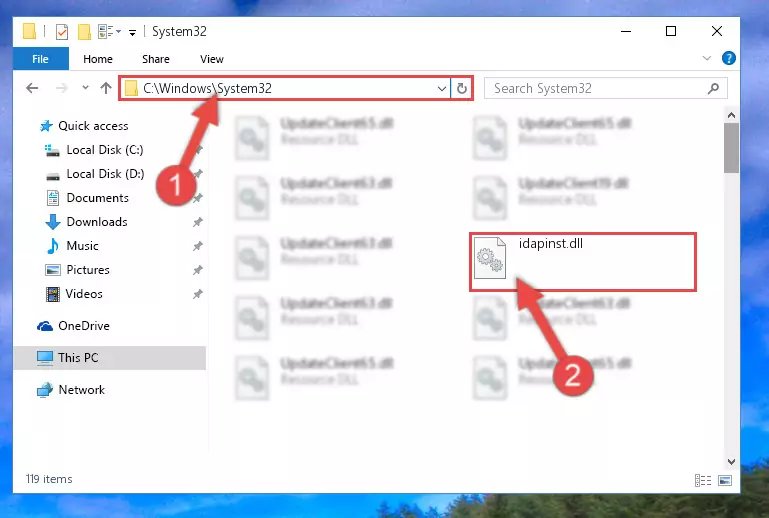Viewport: 769px width, 518px height.
Task: Click the New Folder icon in quick access toolbar
Action: 84,32
